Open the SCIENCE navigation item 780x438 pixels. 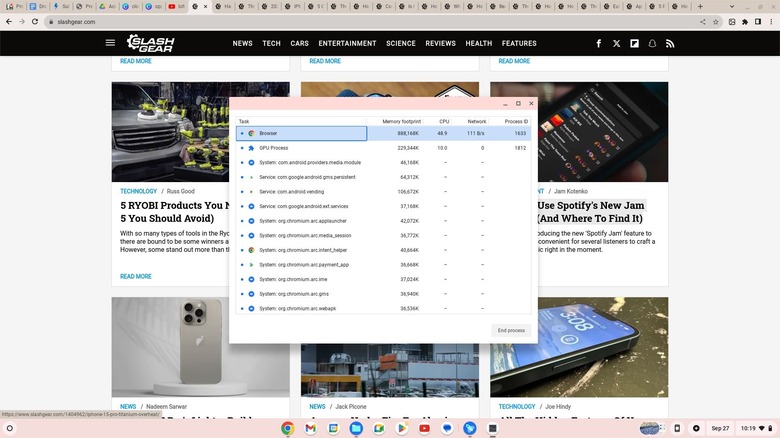click(401, 43)
